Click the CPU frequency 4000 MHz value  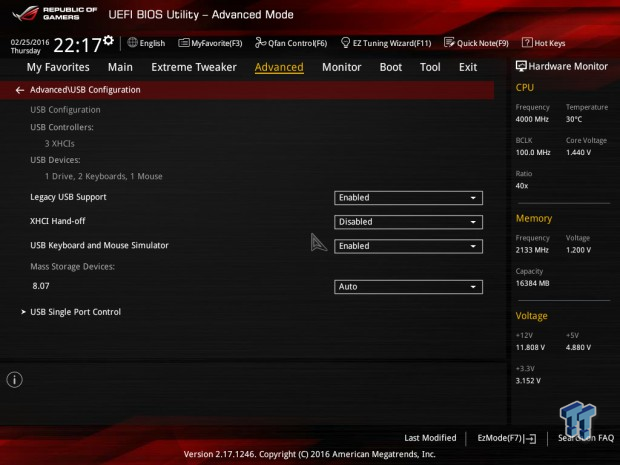[532, 119]
